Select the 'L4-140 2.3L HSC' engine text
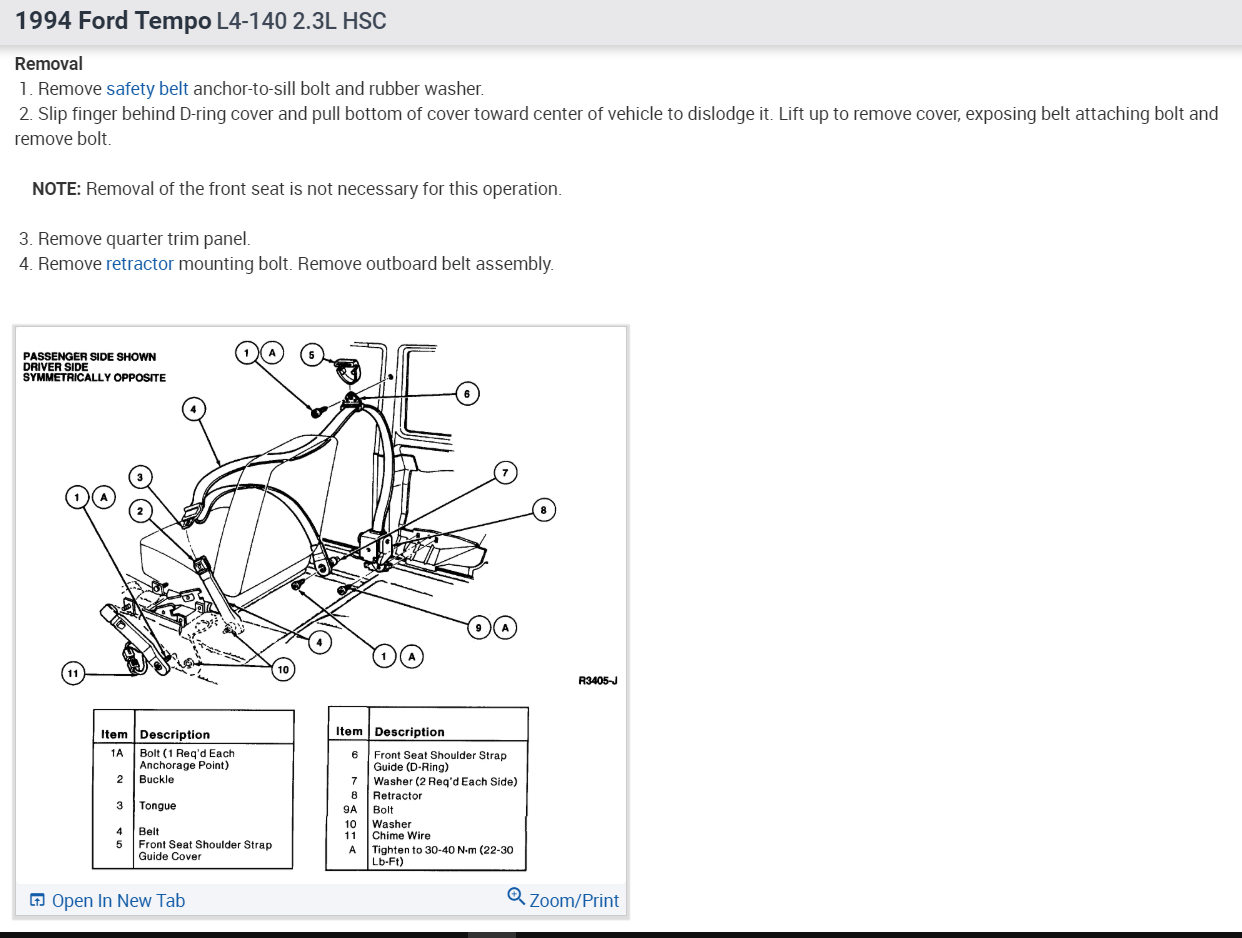 [301, 21]
